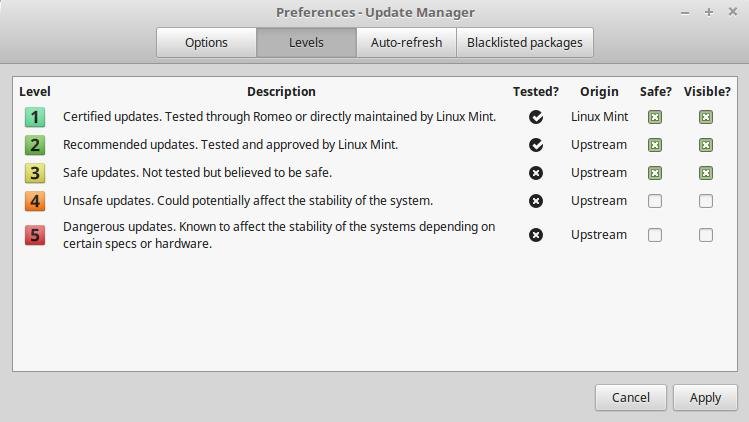Click the orange level 4 icon
The image size is (749, 422).
pyautogui.click(x=35, y=201)
